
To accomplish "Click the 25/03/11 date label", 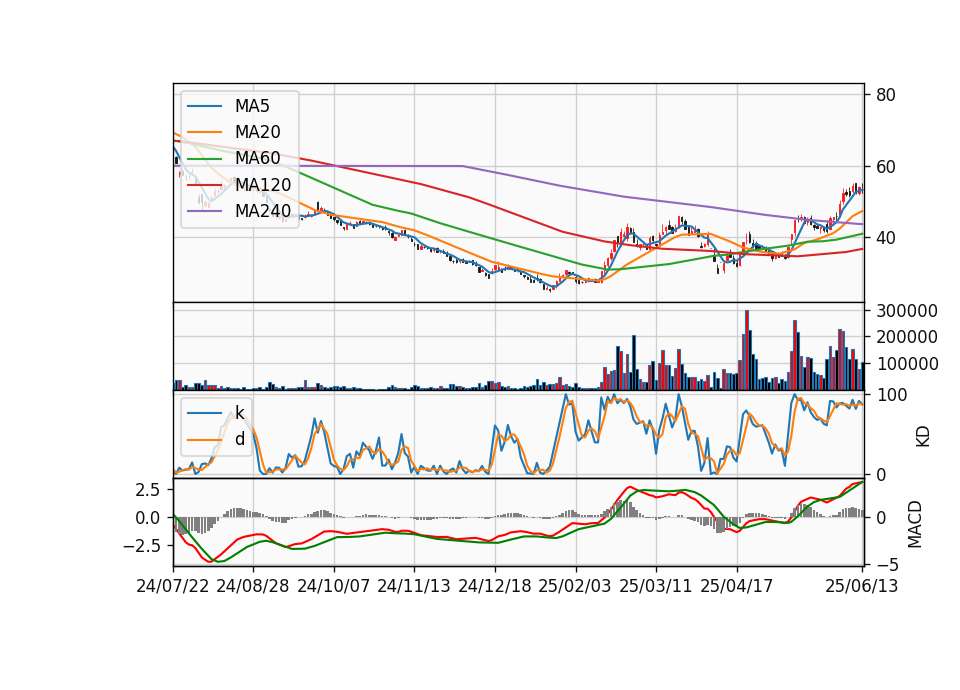I will (x=656, y=586).
